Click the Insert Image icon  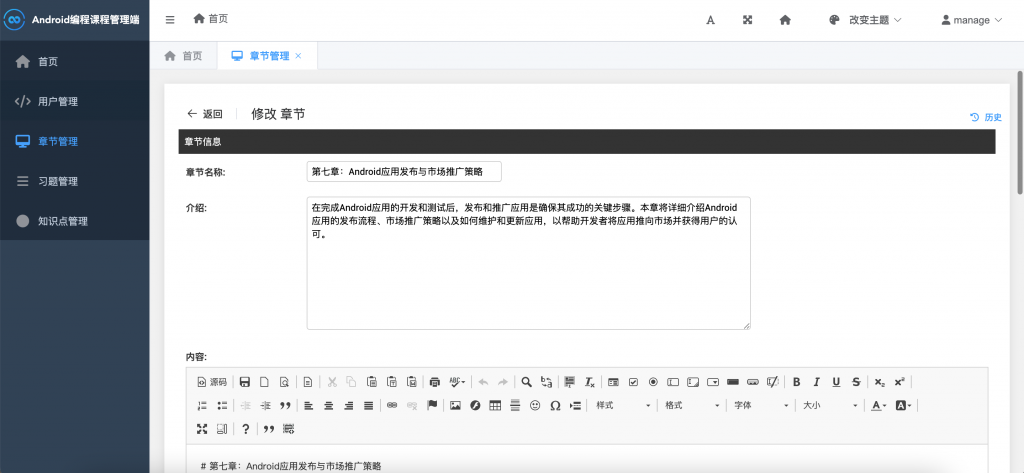click(456, 406)
